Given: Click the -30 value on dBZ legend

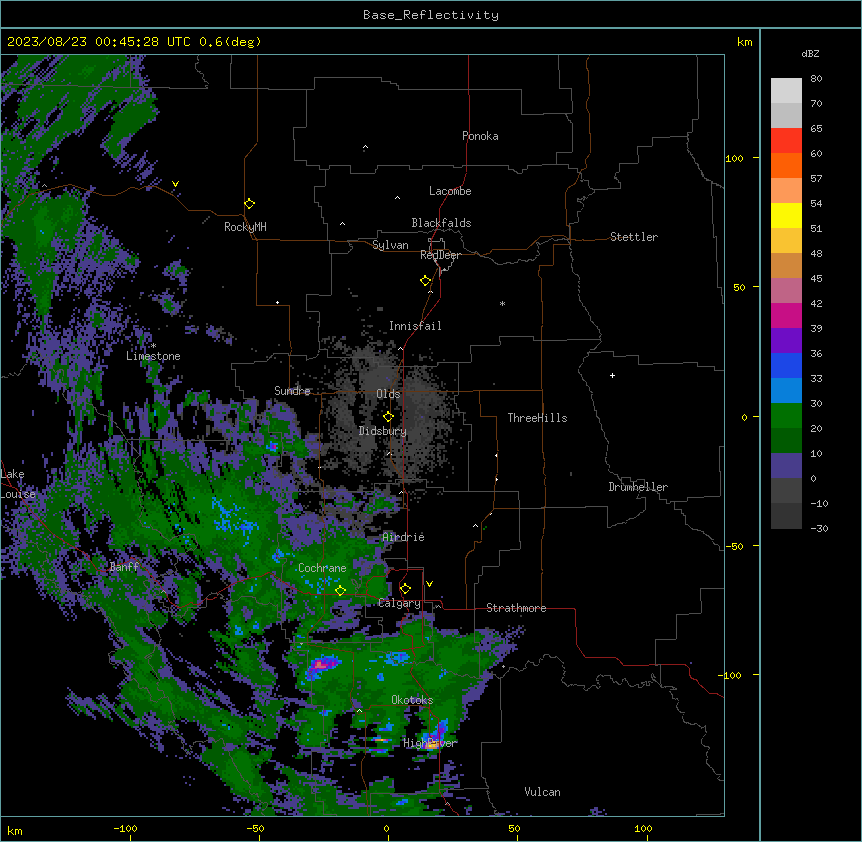Looking at the screenshot, I should 819,528.
